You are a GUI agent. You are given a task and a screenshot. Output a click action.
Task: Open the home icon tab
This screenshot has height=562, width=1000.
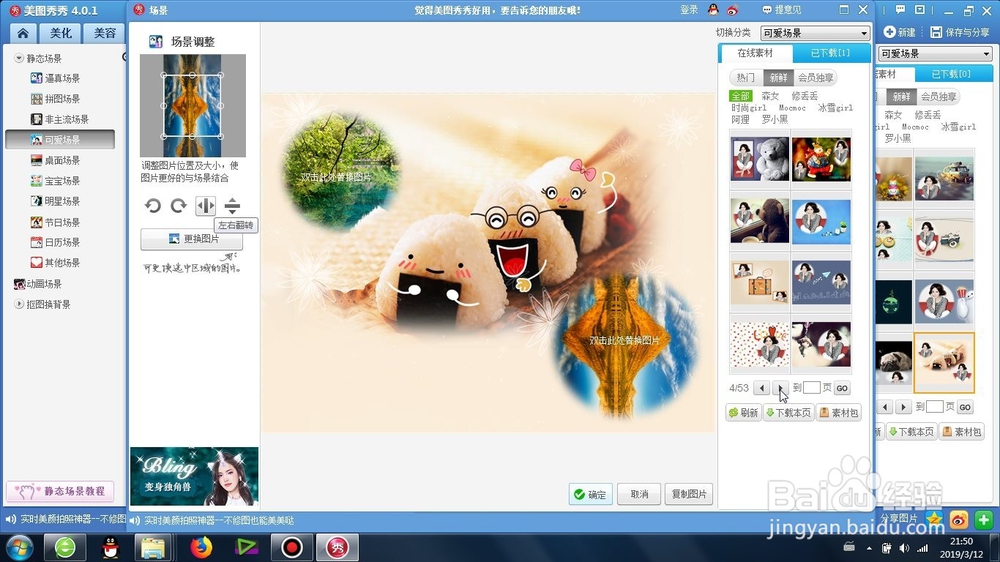click(23, 33)
